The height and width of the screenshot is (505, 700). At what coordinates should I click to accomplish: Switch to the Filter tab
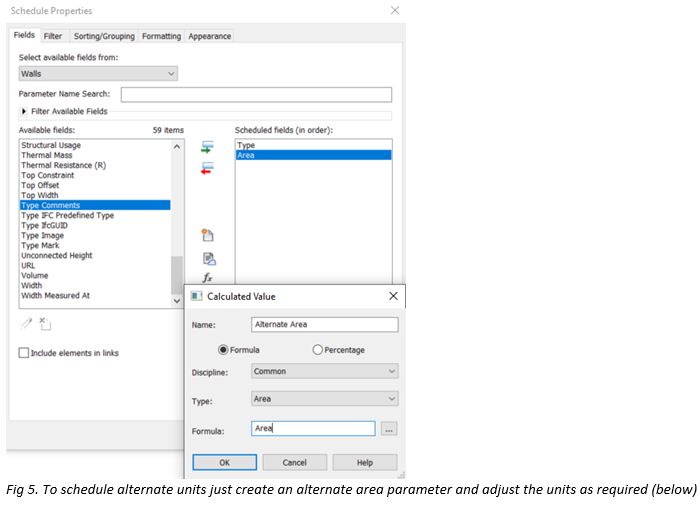tap(53, 36)
